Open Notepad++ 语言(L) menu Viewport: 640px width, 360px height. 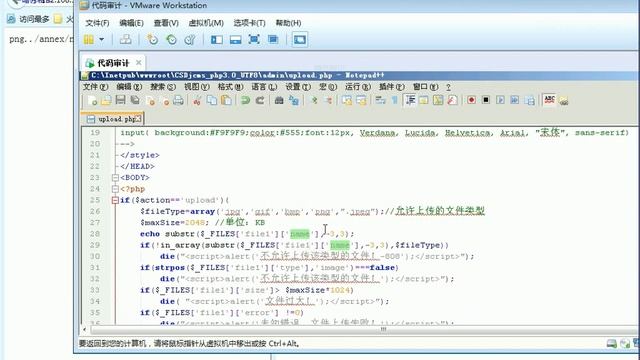click(x=264, y=87)
